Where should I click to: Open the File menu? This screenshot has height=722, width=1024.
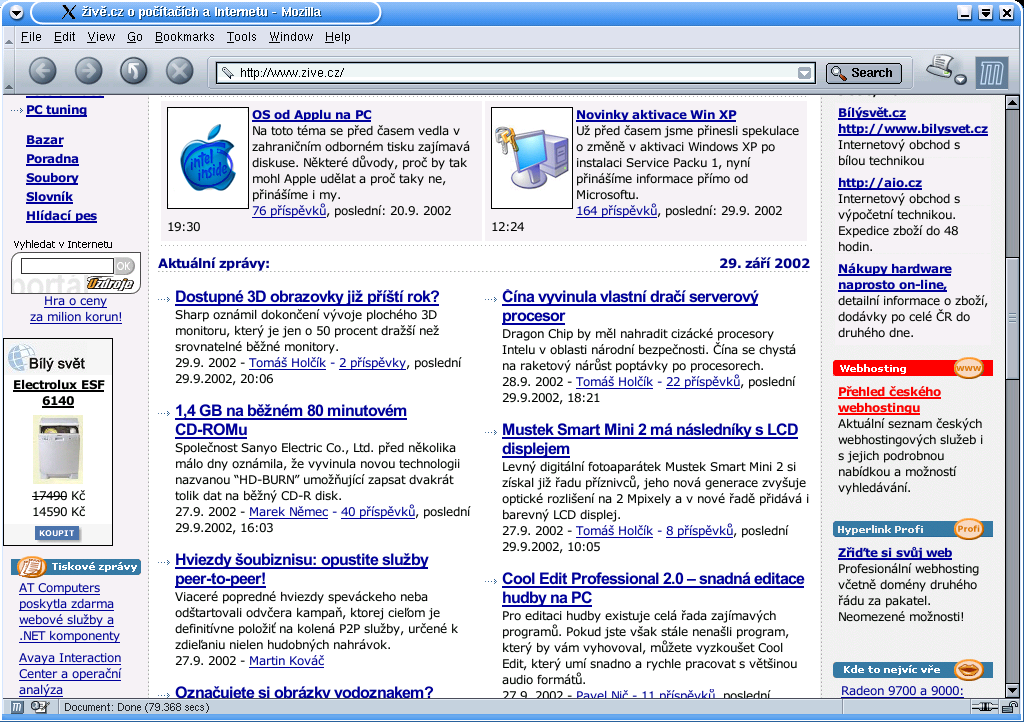tap(31, 37)
